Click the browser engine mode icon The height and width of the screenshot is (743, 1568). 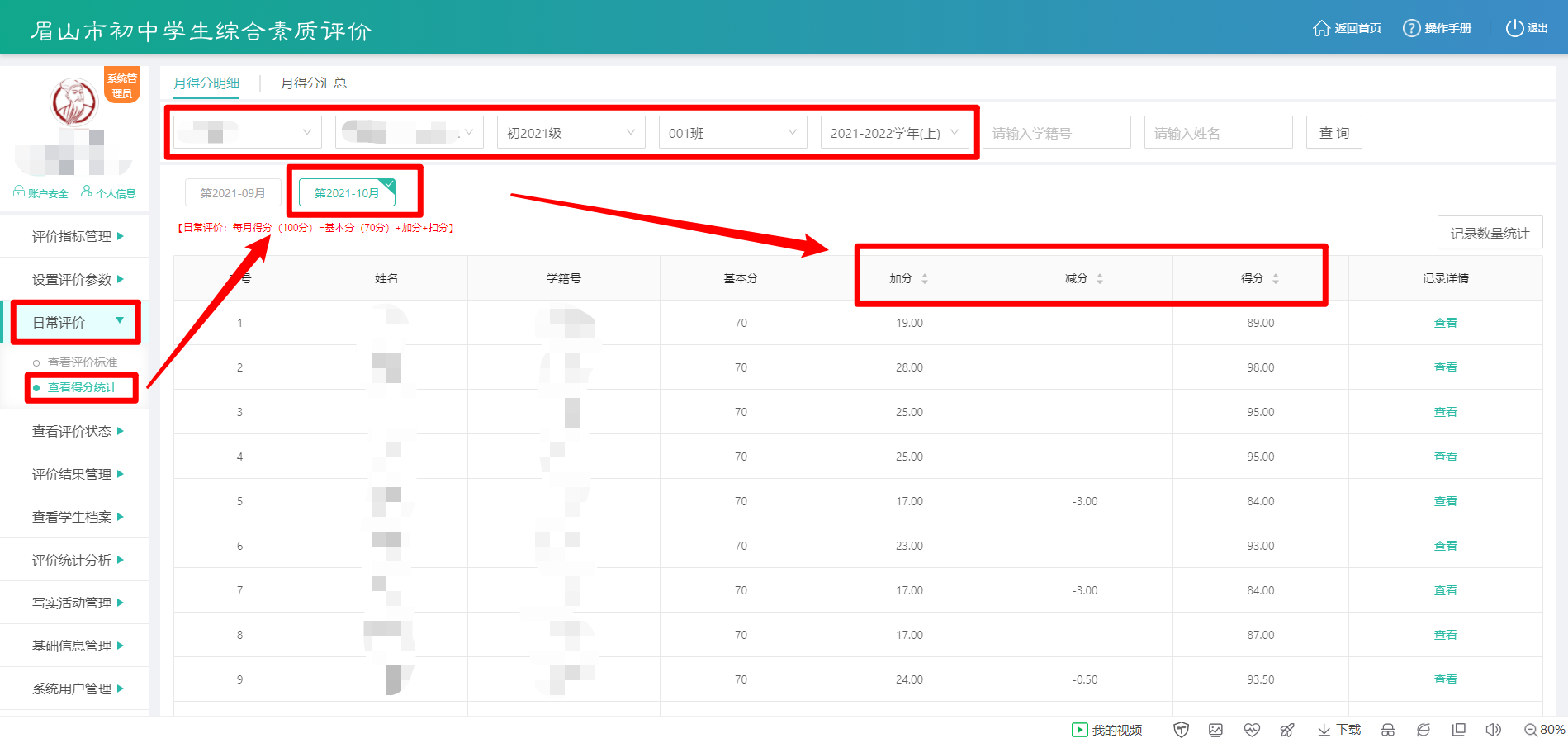1424,730
